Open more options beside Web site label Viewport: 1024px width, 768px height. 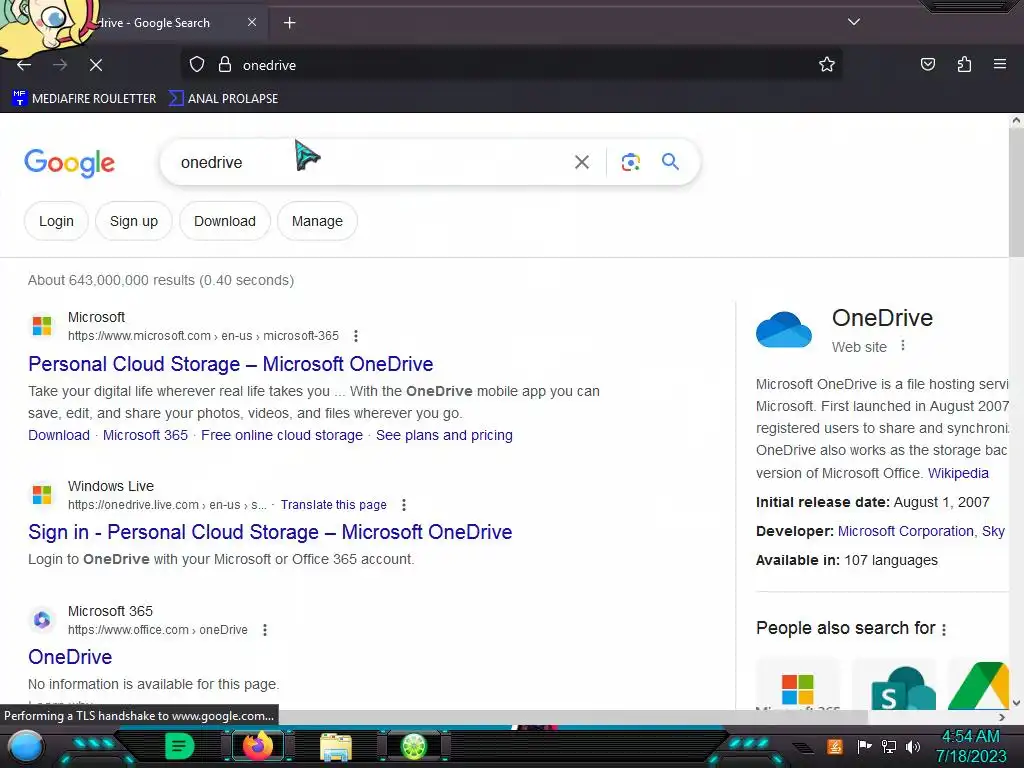(x=903, y=345)
